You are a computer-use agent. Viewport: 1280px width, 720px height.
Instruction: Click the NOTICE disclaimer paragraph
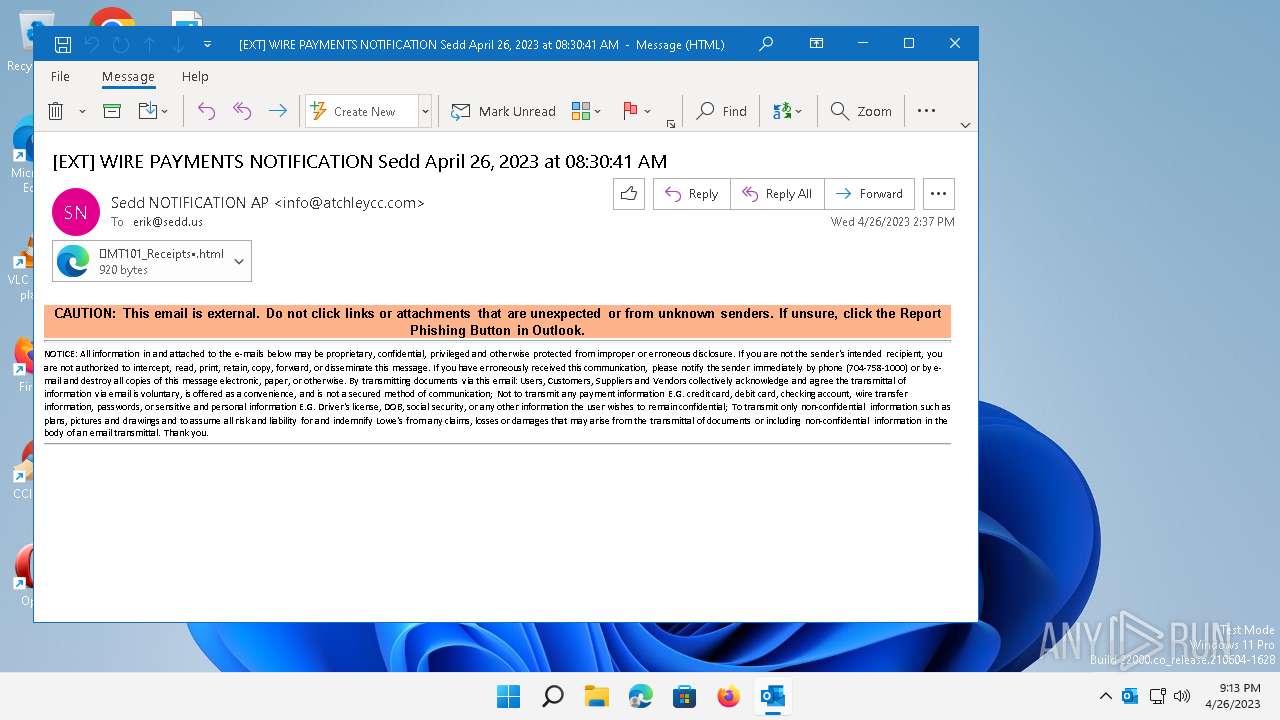pos(497,394)
